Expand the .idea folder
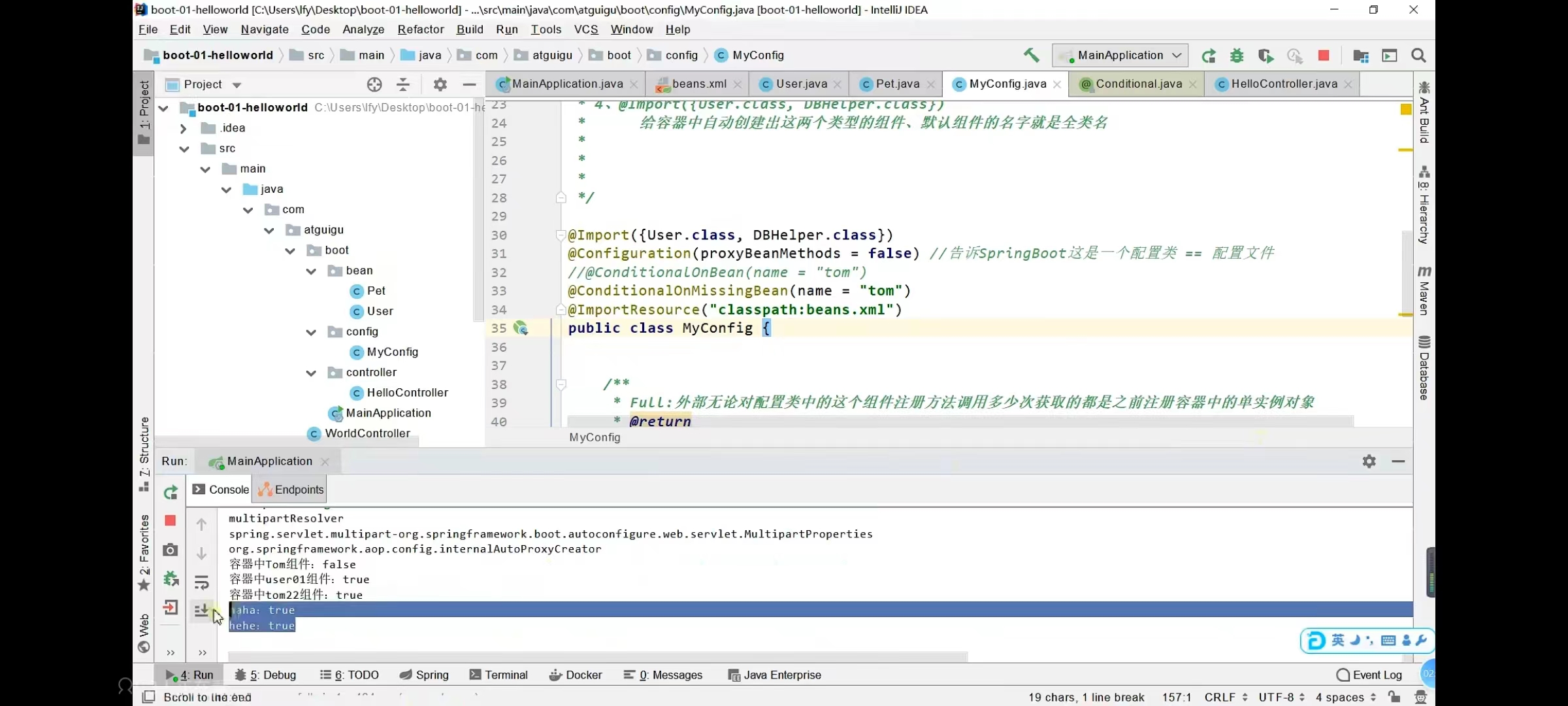The height and width of the screenshot is (706, 1568). click(184, 129)
